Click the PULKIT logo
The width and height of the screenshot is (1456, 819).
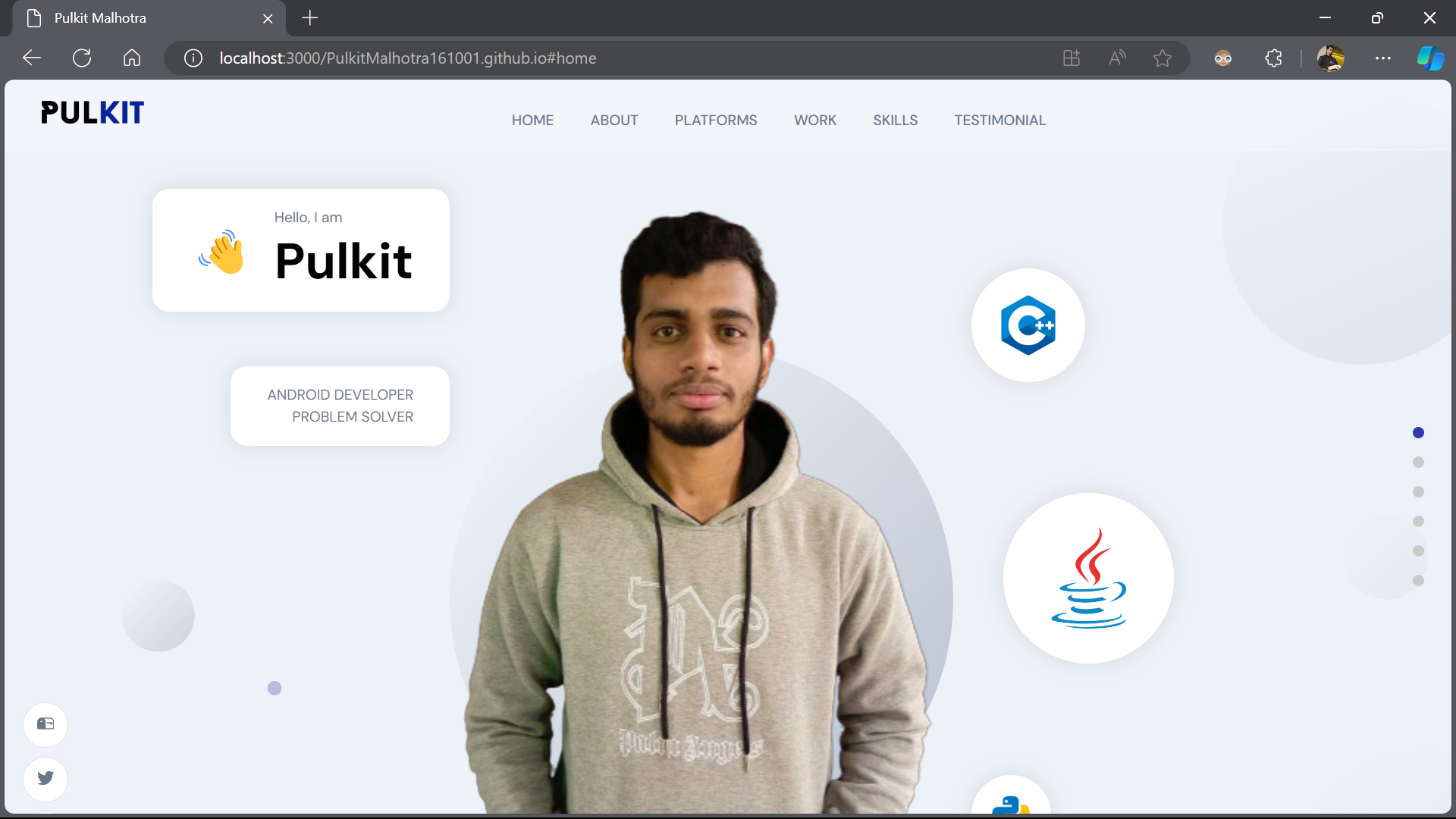tap(93, 113)
